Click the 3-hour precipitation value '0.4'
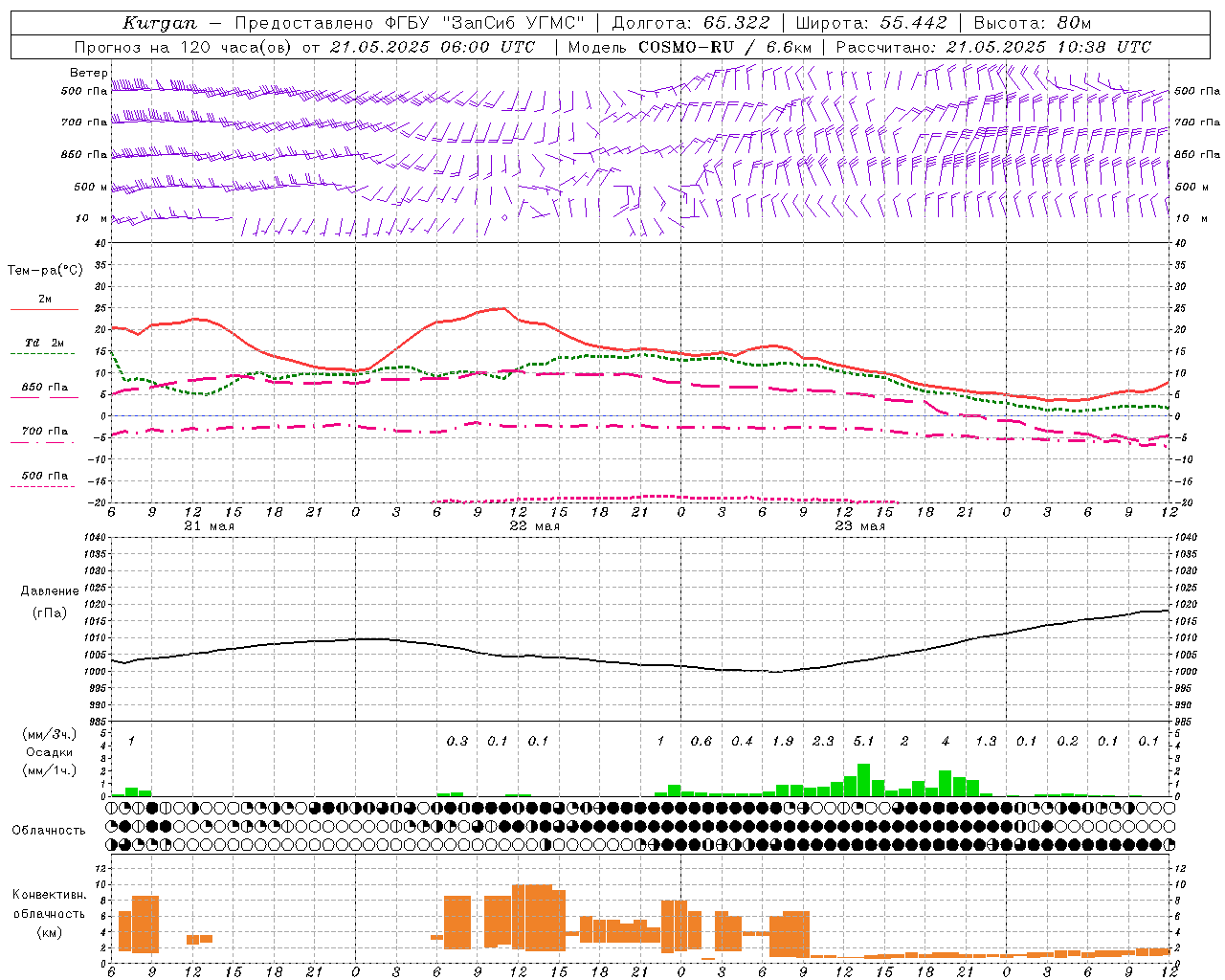The image size is (1225, 980). point(742,741)
